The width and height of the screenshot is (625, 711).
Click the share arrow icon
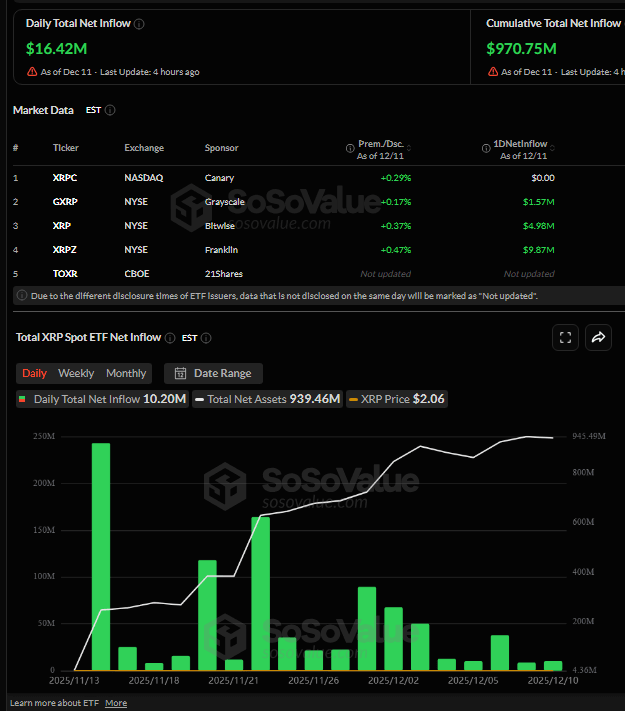pos(598,338)
